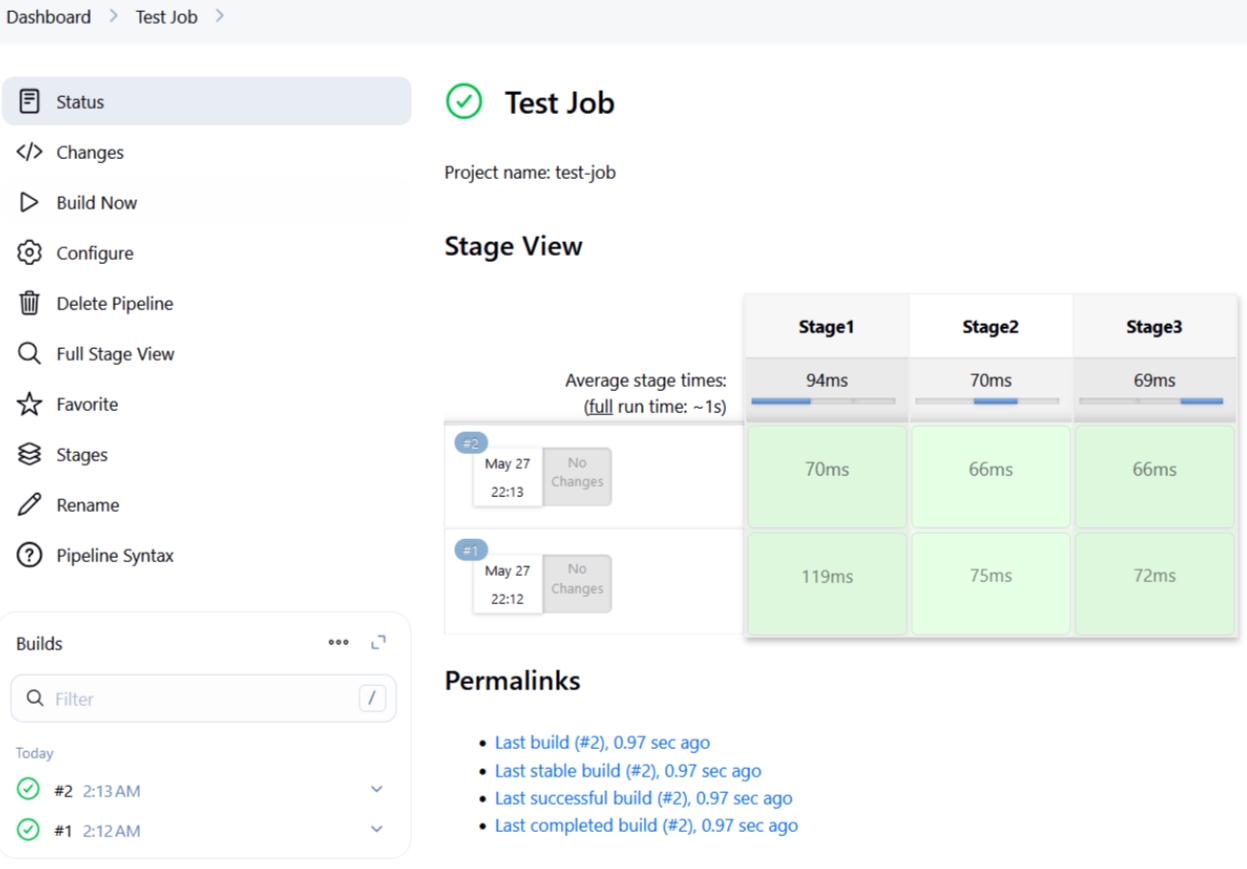Image resolution: width=1247 pixels, height=869 pixels.
Task: Click the Configure gear icon
Action: click(x=29, y=253)
